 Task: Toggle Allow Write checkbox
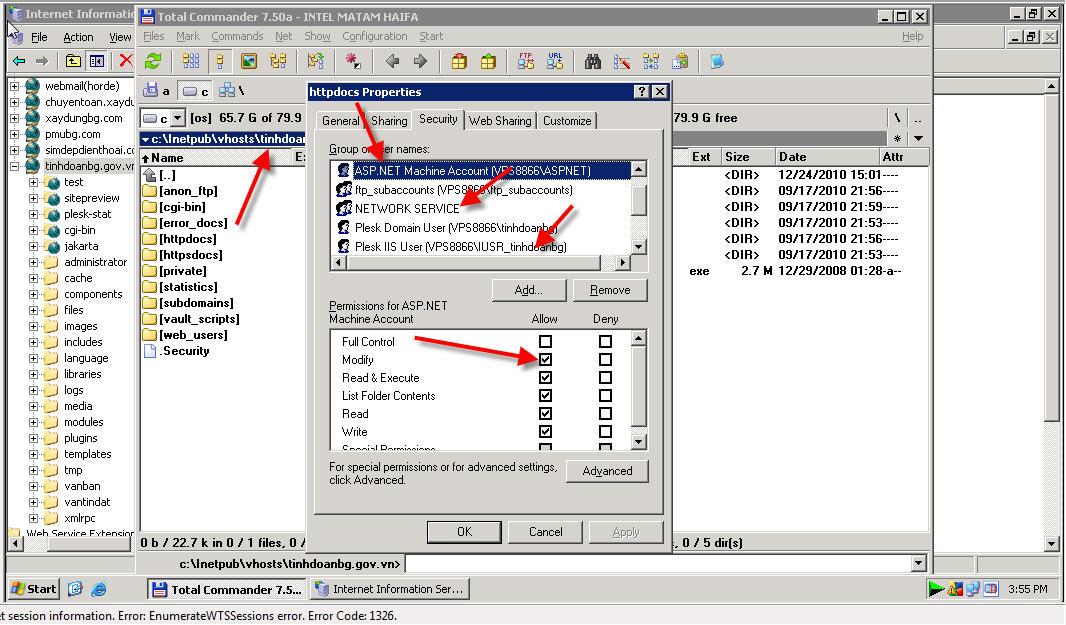pos(545,431)
